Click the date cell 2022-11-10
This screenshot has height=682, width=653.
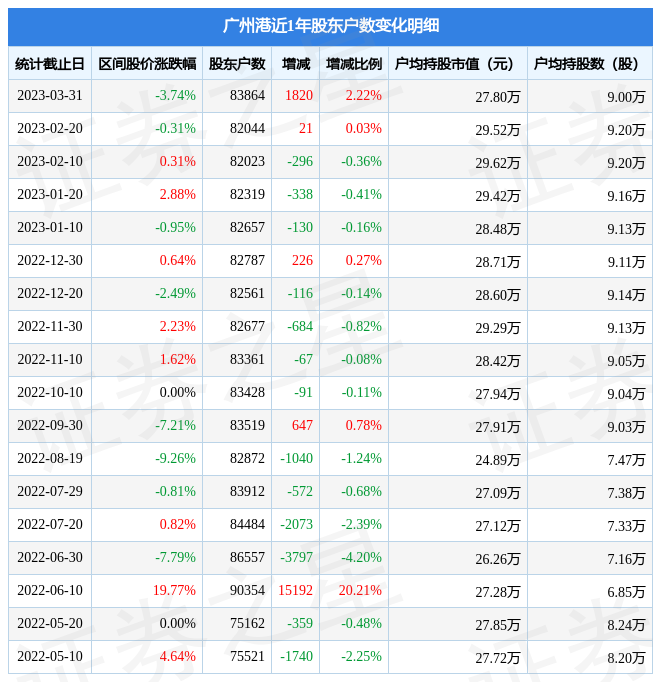pyautogui.click(x=50, y=359)
